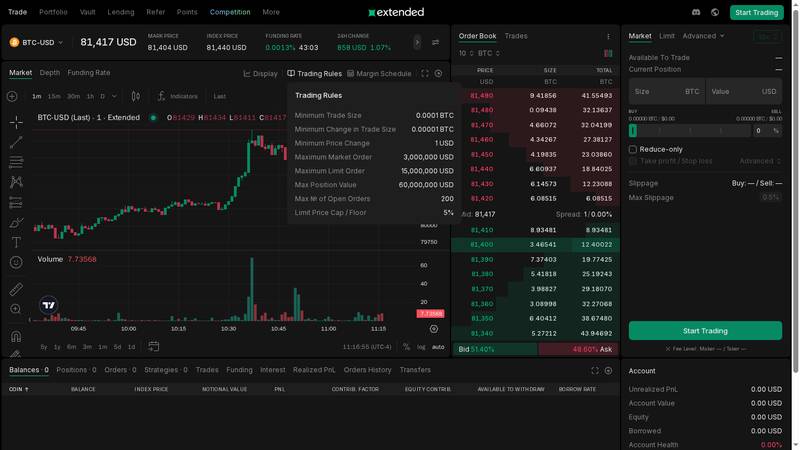Add symbol with compare plus icon
800x450 pixels.
click(x=12, y=96)
